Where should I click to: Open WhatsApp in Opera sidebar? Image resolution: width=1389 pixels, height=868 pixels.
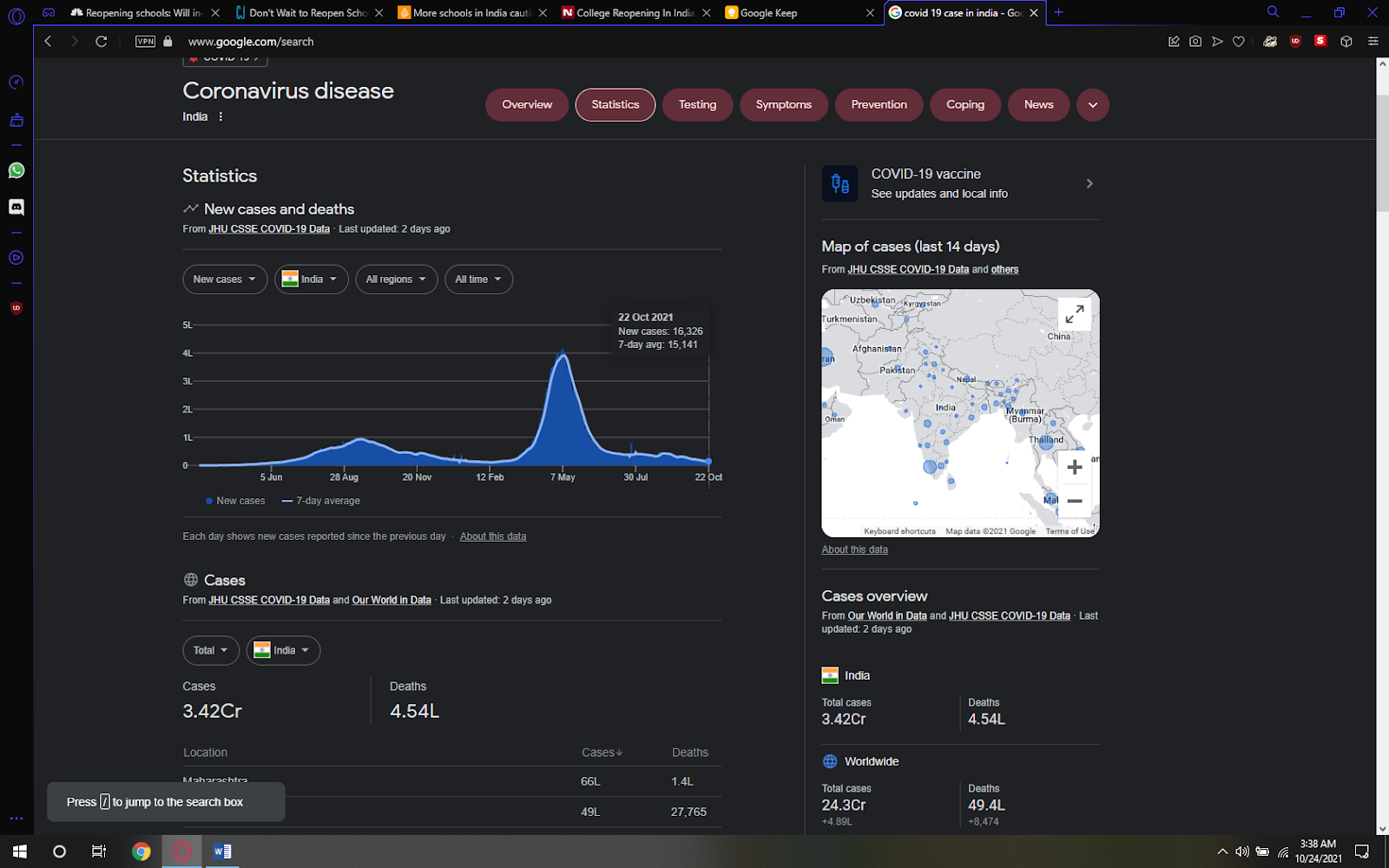16,170
